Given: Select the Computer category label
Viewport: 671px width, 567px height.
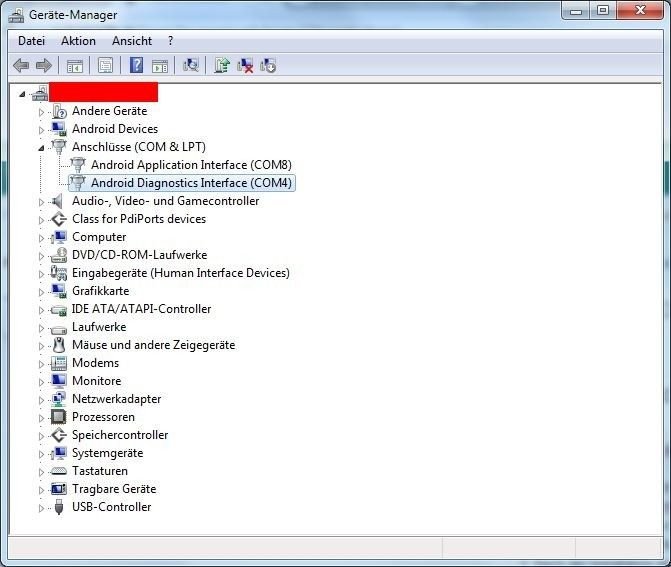Looking at the screenshot, I should click(99, 237).
